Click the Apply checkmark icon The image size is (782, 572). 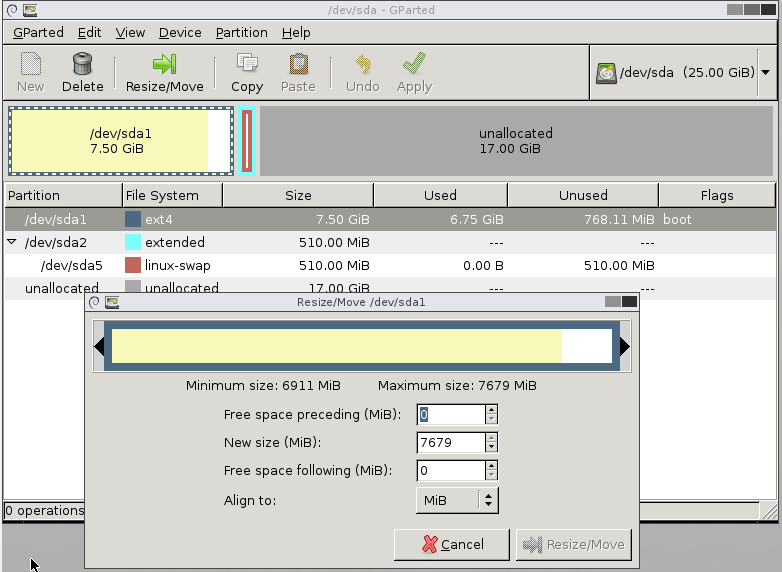pyautogui.click(x=414, y=64)
